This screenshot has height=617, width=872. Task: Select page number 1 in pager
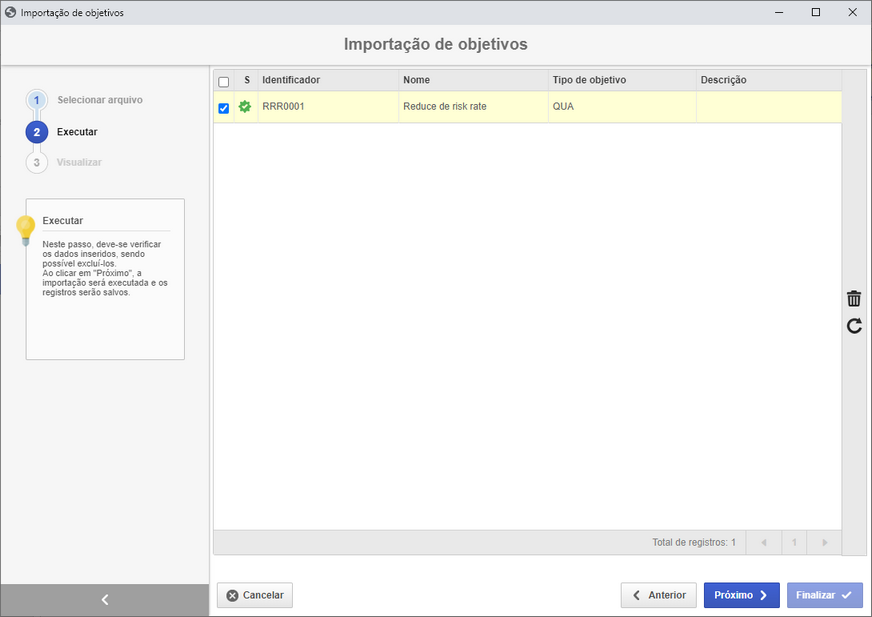794,542
